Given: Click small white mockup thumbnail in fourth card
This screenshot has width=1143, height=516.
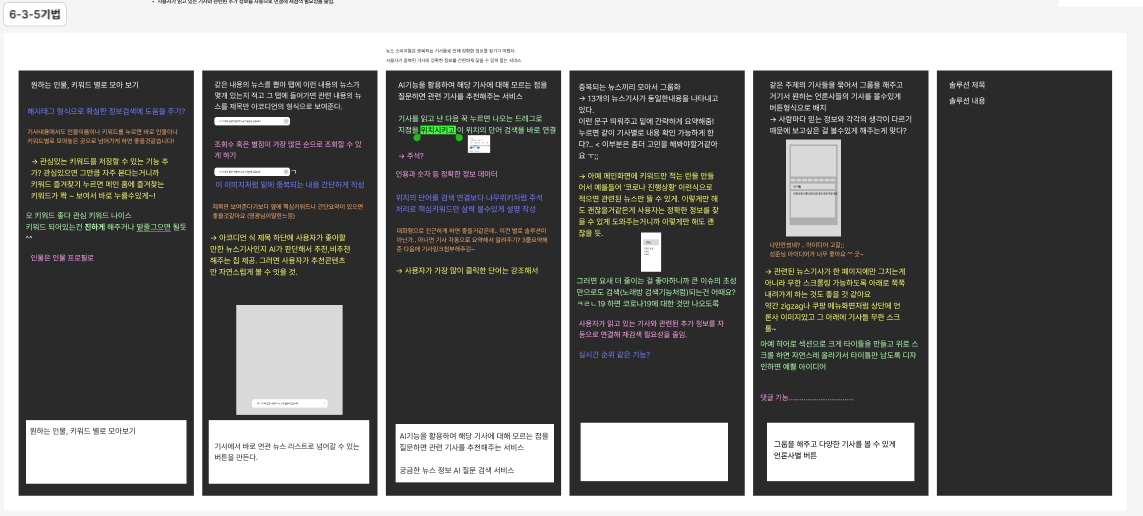Looking at the screenshot, I should tap(651, 252).
